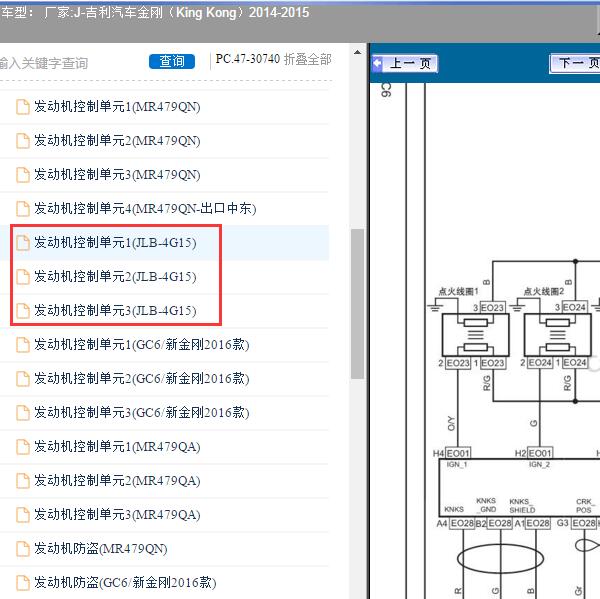This screenshot has height=599, width=600.
Task: Open 发动机控制单元3(GC6/新金刚2016款)
Action: pyautogui.click(x=142, y=413)
